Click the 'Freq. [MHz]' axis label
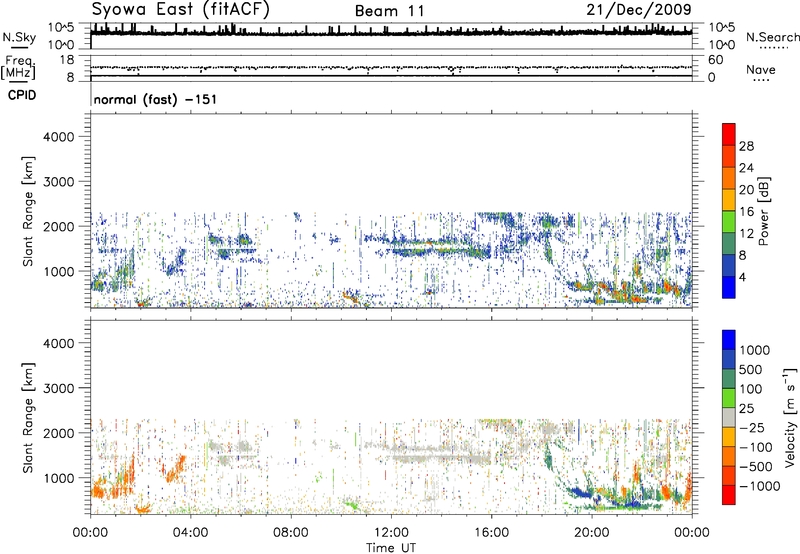 18,68
